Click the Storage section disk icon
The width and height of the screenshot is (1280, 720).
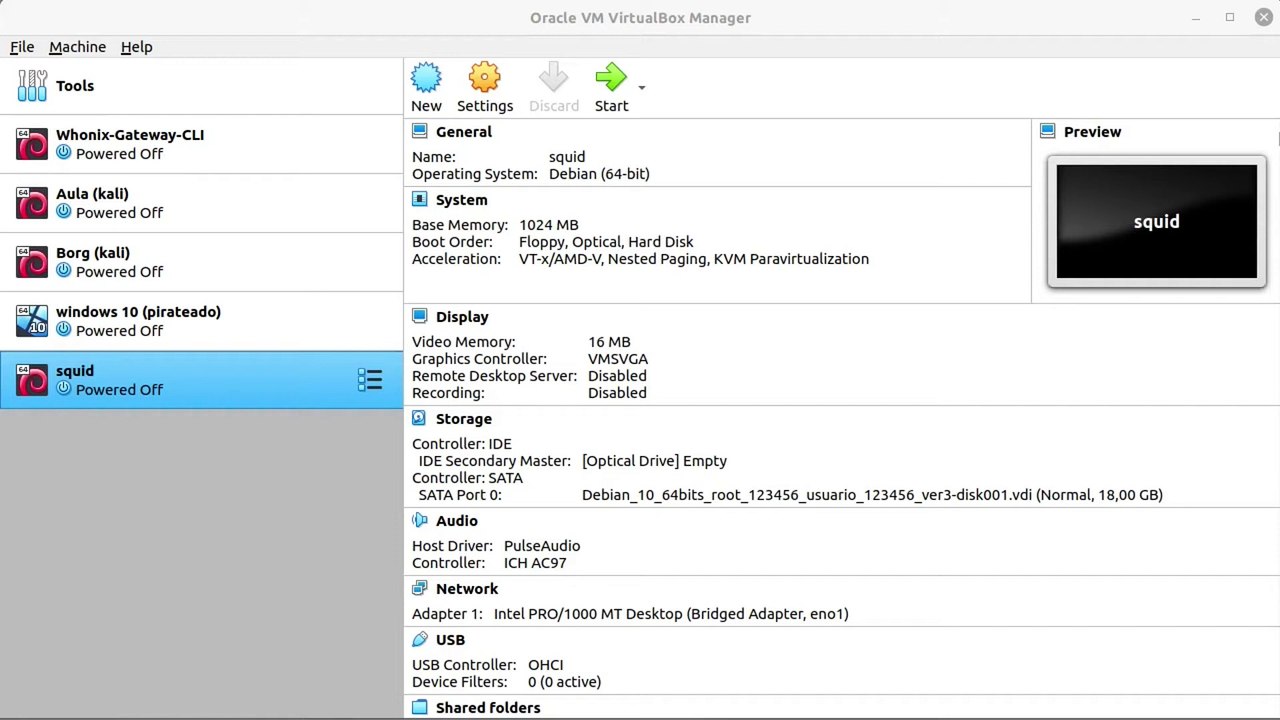(x=420, y=418)
